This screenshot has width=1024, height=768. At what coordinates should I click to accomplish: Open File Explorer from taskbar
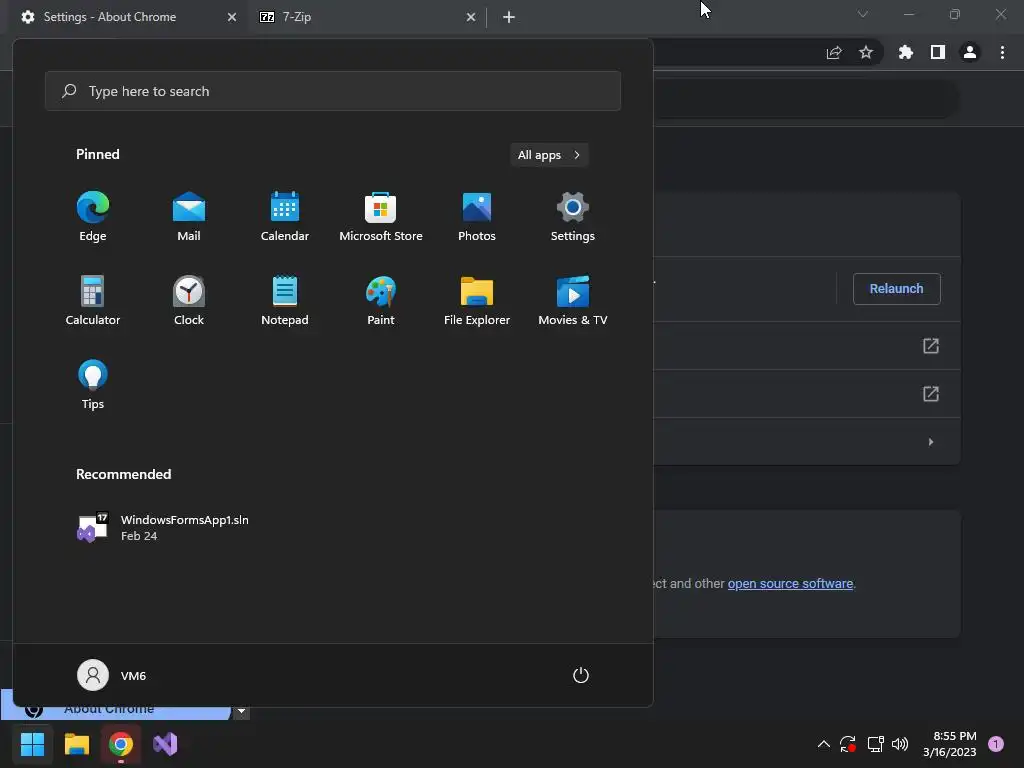click(x=76, y=744)
